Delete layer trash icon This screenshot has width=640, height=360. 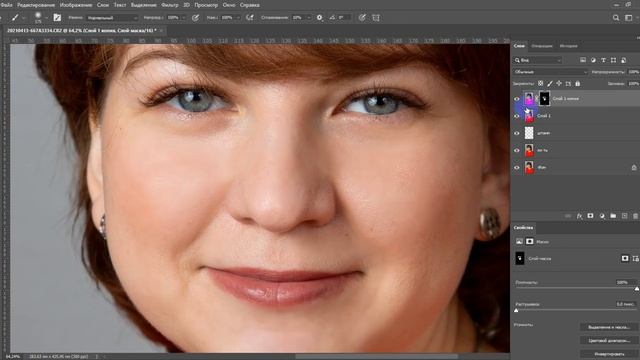click(x=636, y=216)
